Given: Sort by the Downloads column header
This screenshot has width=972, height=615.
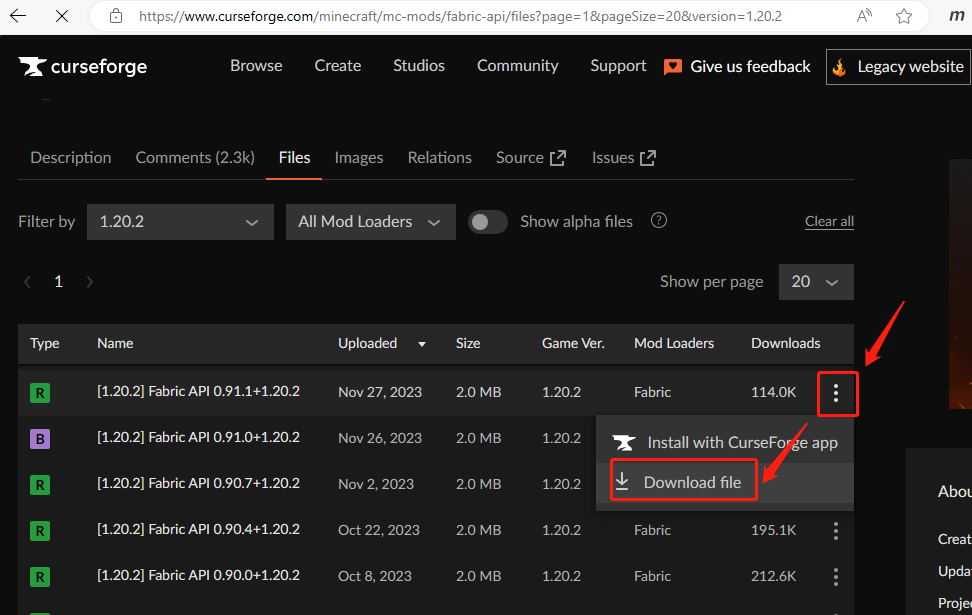Looking at the screenshot, I should [x=785, y=343].
